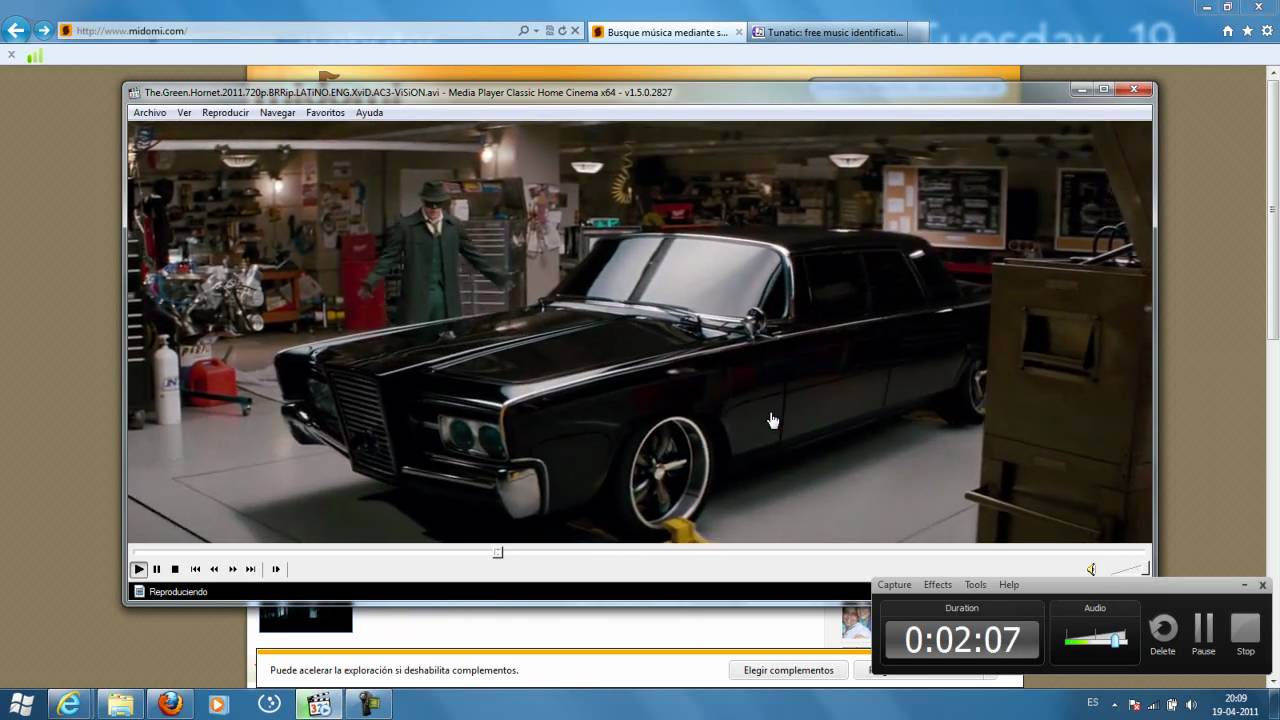The height and width of the screenshot is (720, 1280).
Task: Pause the screen recording
Action: (x=1204, y=634)
